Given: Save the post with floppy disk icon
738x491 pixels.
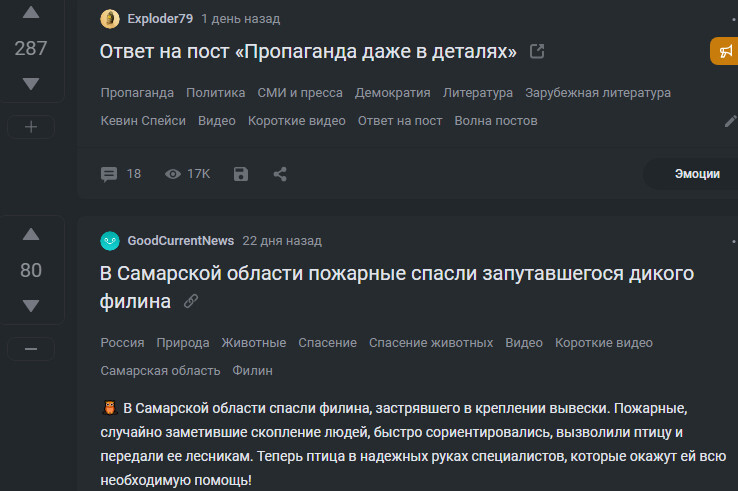Looking at the screenshot, I should point(241,174).
